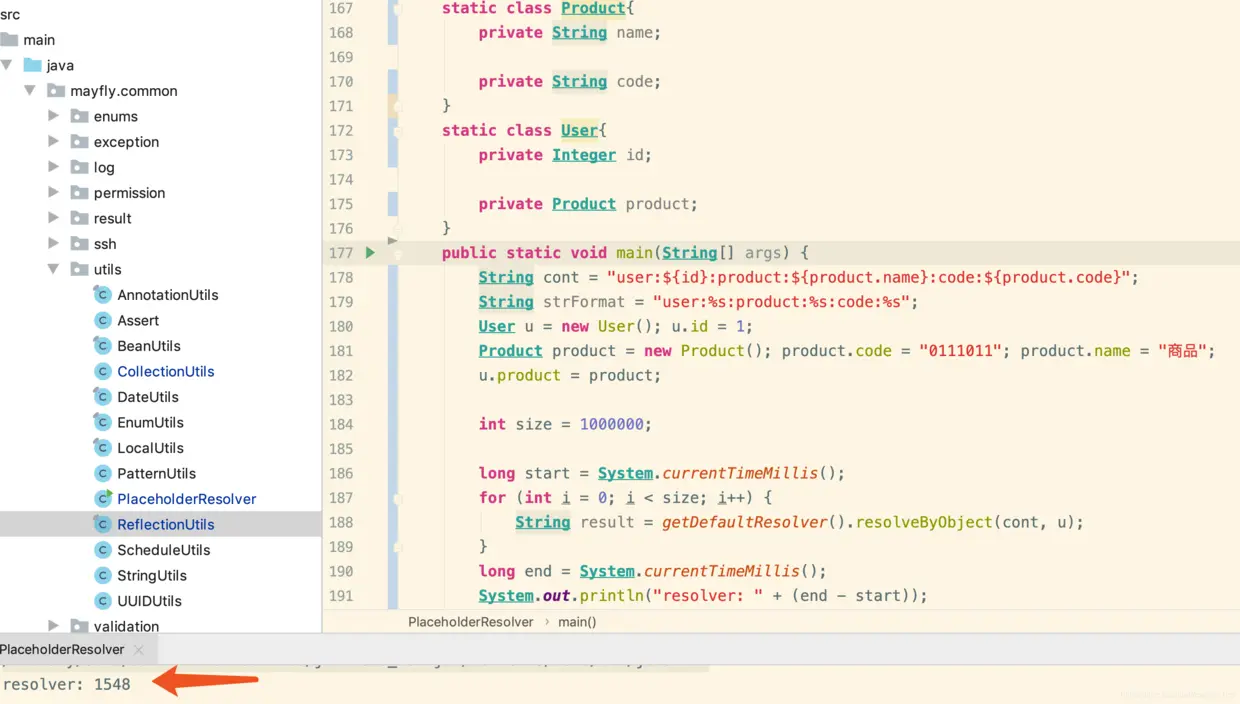Click the CollectionUtils class icon

tap(102, 371)
